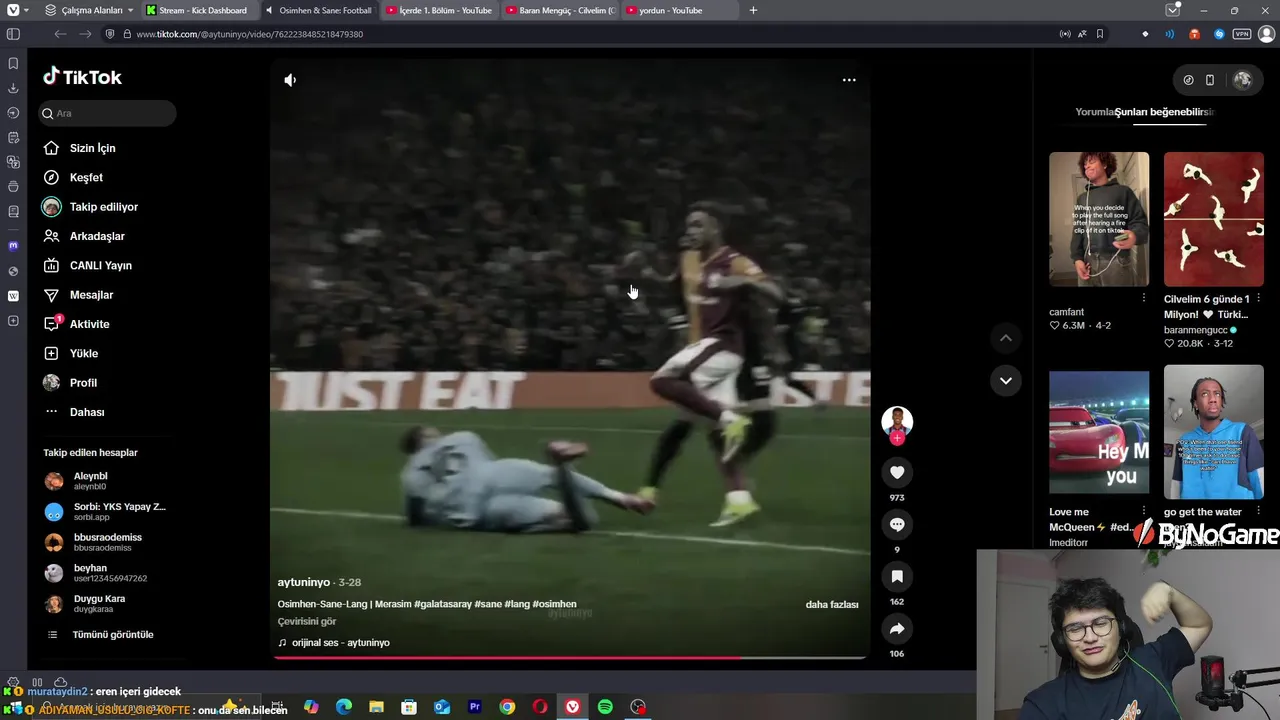Open Arkadaşlar page

tap(84, 236)
